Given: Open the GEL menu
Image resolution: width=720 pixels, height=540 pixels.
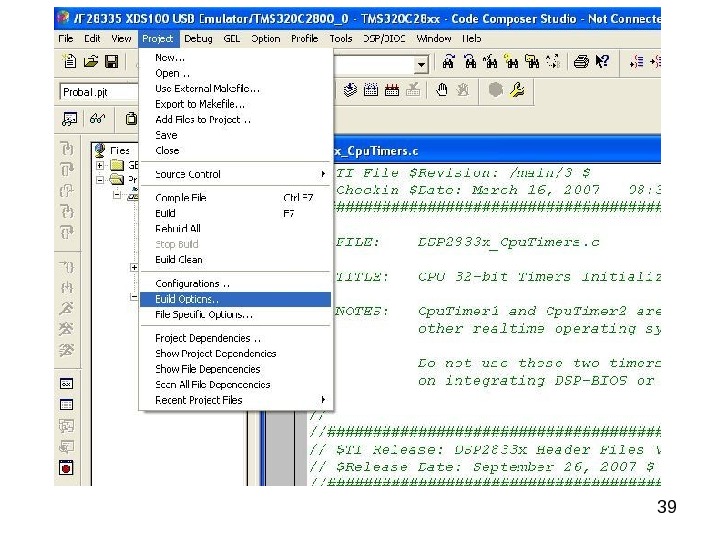Looking at the screenshot, I should [231, 39].
